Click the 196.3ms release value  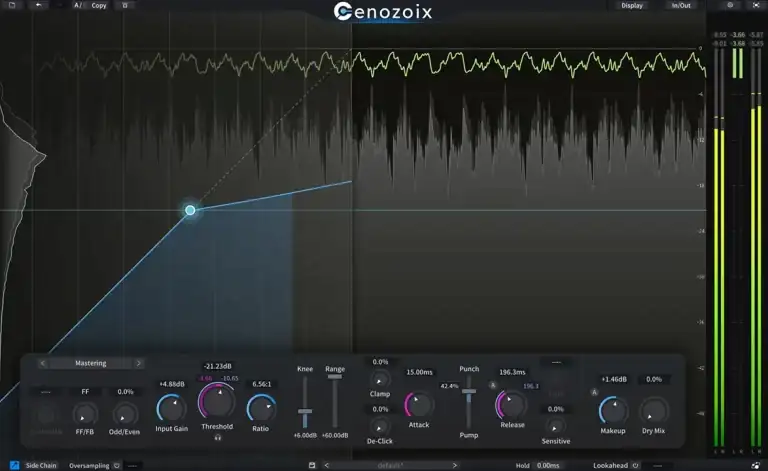(512, 372)
